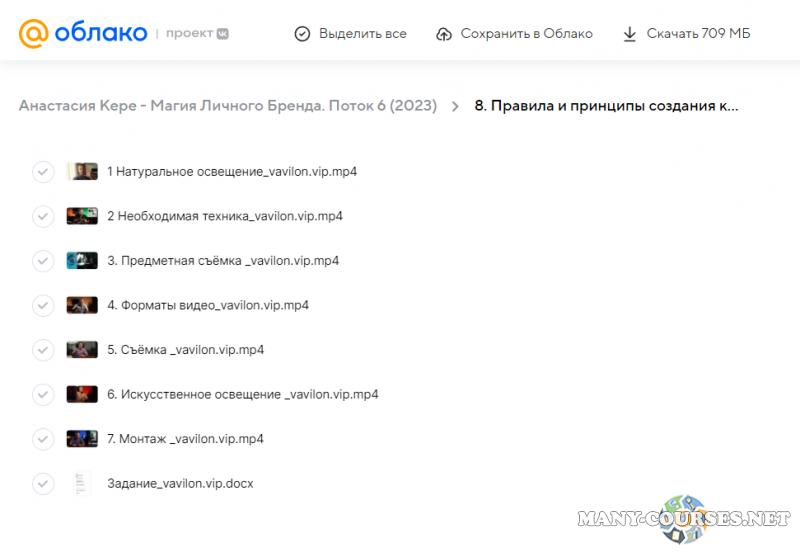Screen dimensions: 800x552
Task: Check the box next to 7. Монтаж
Action: 42,439
